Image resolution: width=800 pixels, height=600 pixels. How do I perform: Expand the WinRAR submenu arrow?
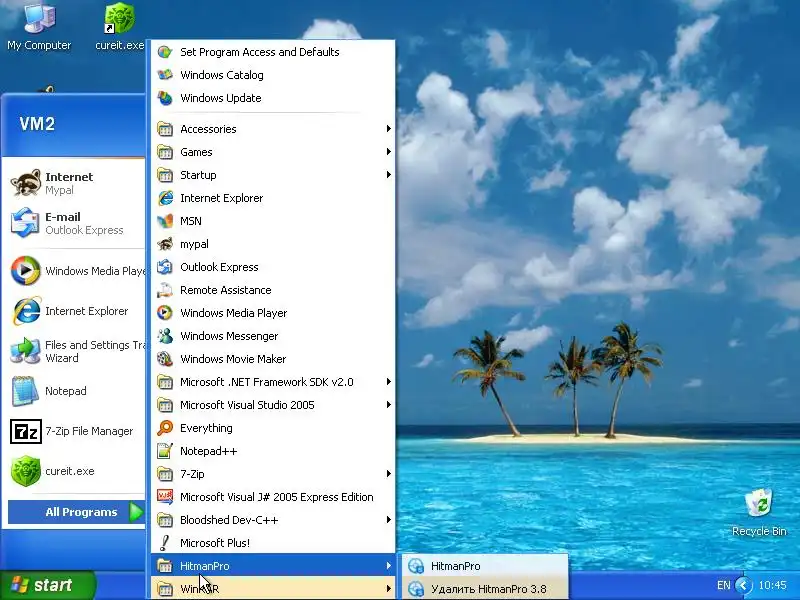(389, 589)
